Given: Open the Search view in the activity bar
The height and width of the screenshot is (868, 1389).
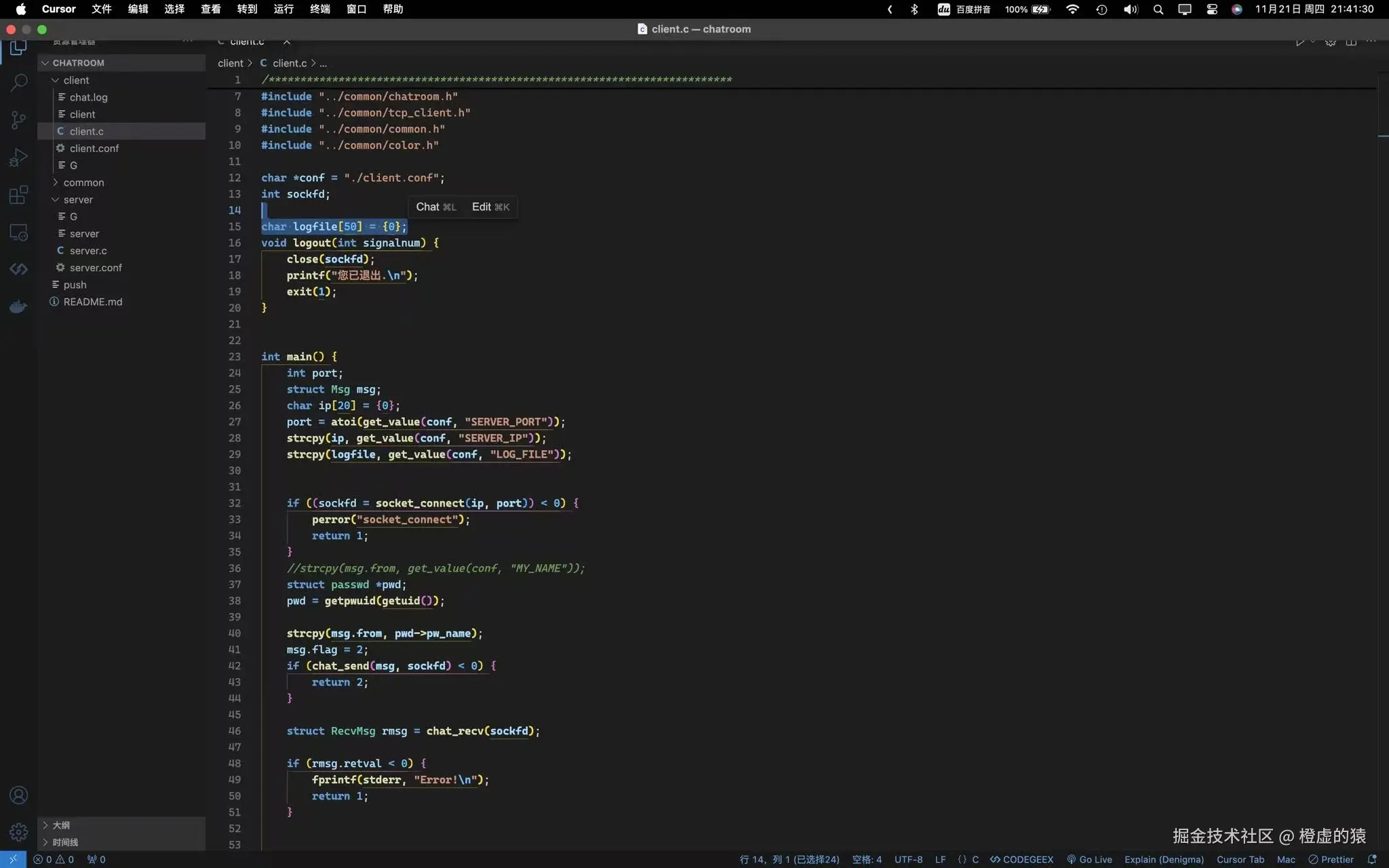Looking at the screenshot, I should 18,82.
